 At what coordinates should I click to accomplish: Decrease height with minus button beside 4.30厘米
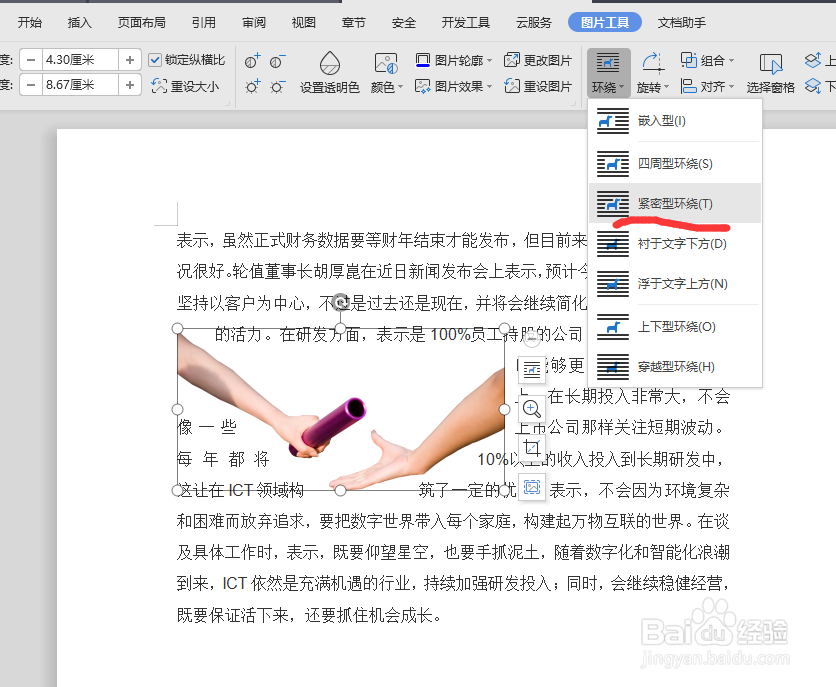point(31,60)
